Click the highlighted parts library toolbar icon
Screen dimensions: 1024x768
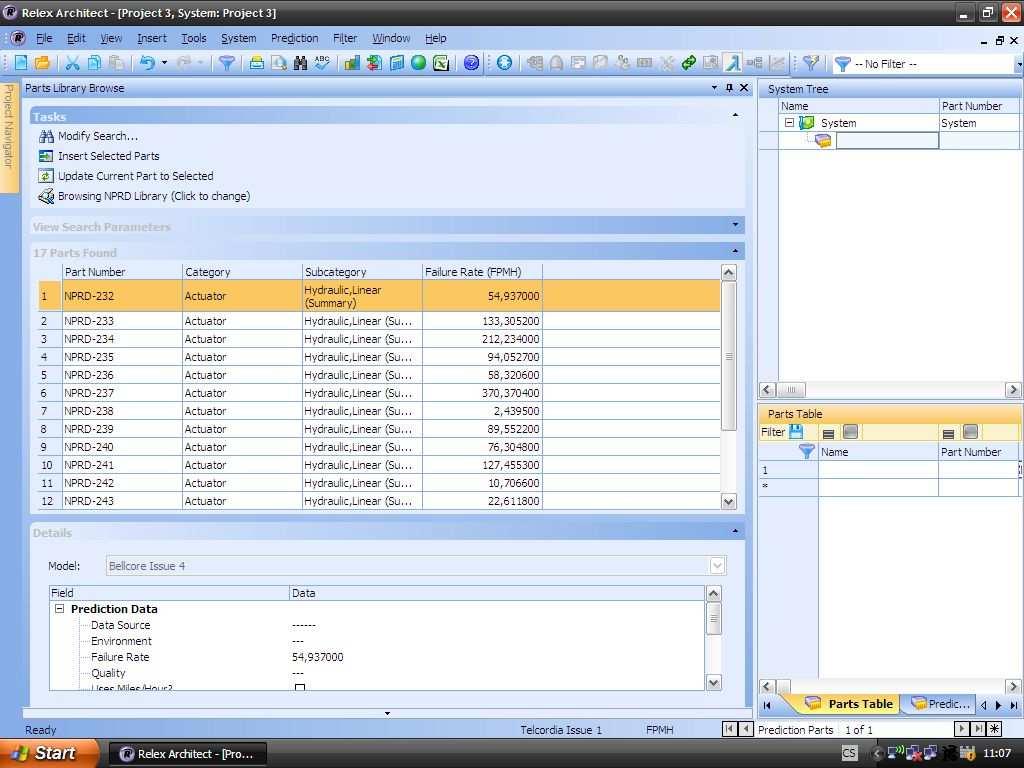click(x=733, y=63)
